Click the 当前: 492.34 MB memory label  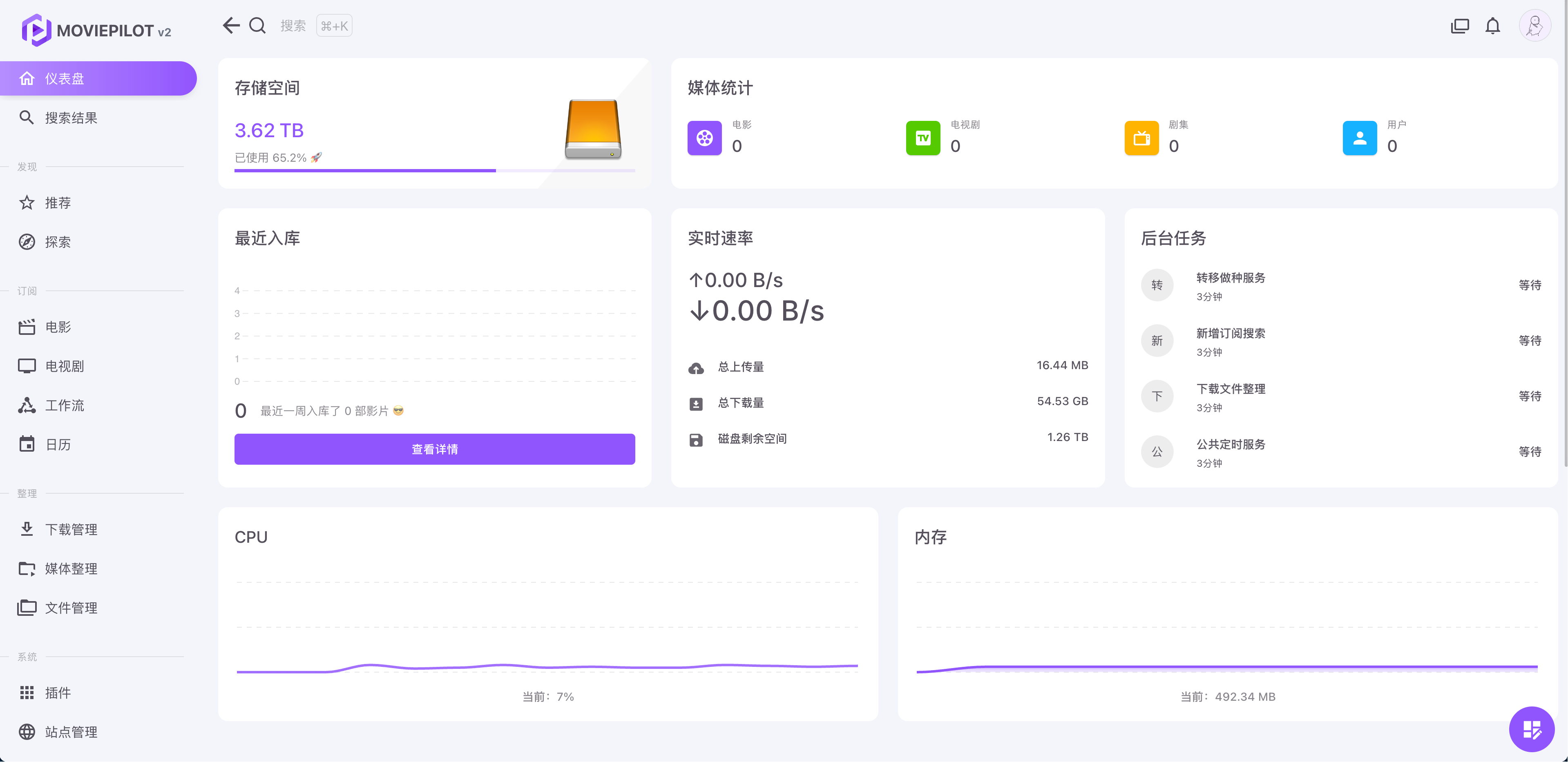1228,697
